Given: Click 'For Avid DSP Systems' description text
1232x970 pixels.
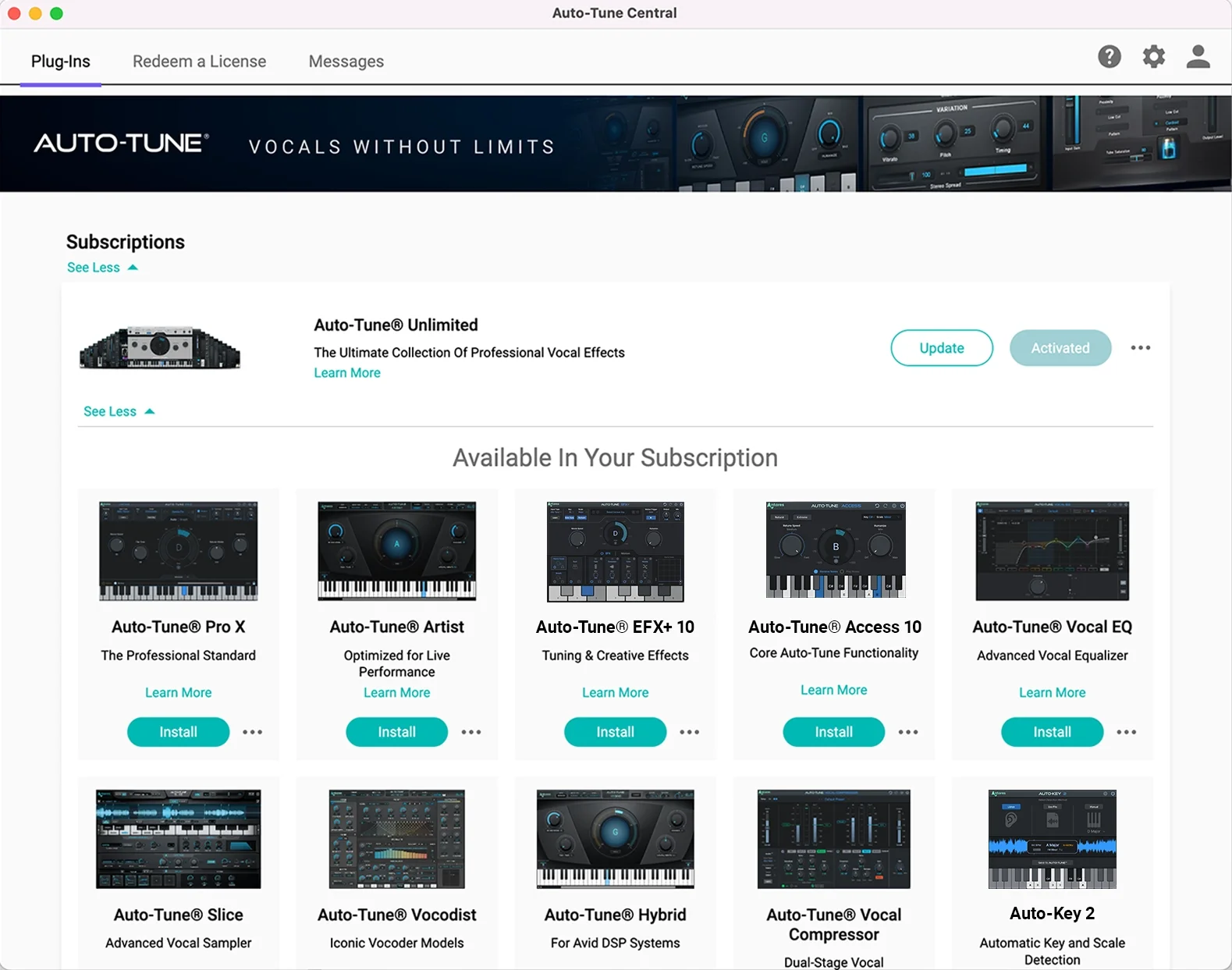Looking at the screenshot, I should 615,943.
